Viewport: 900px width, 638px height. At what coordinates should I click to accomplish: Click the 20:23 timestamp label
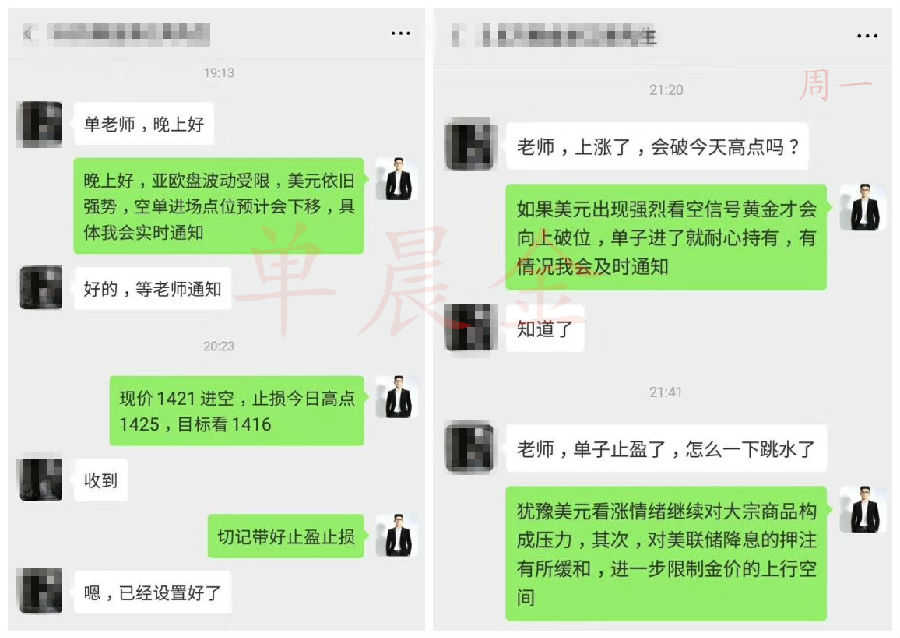219,346
